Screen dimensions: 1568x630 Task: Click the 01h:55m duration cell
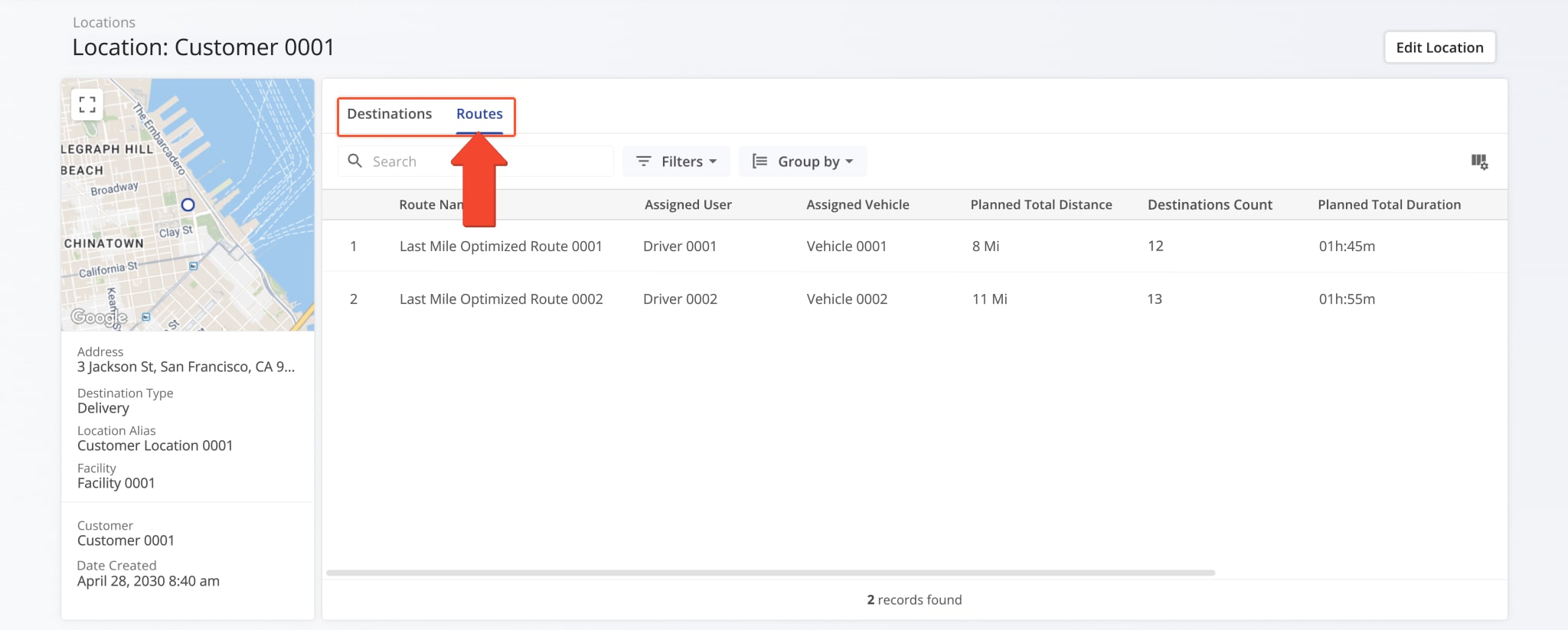pyautogui.click(x=1347, y=299)
